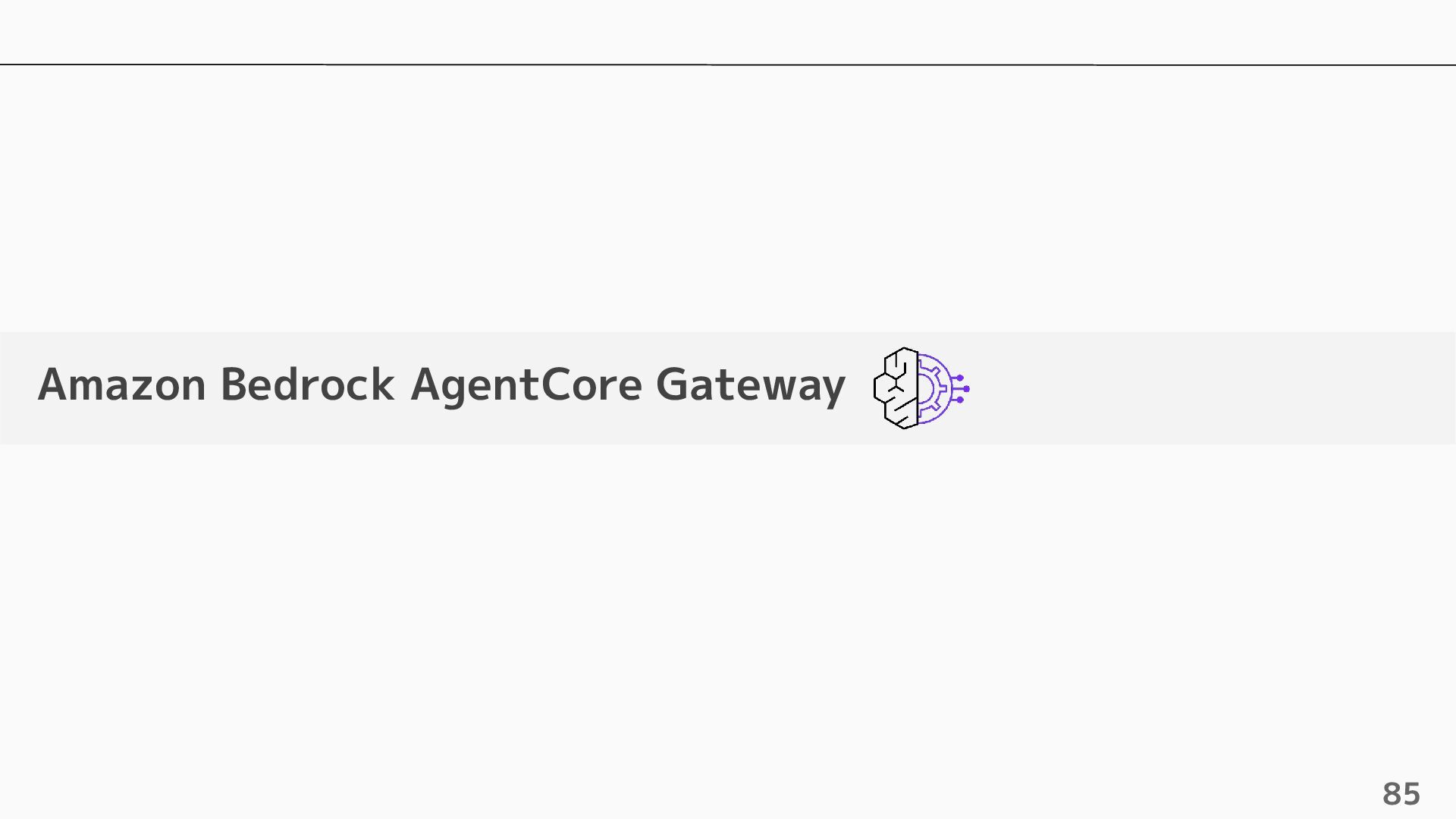The image size is (1456, 819).
Task: Select the word Amazon in the title
Action: (122, 384)
